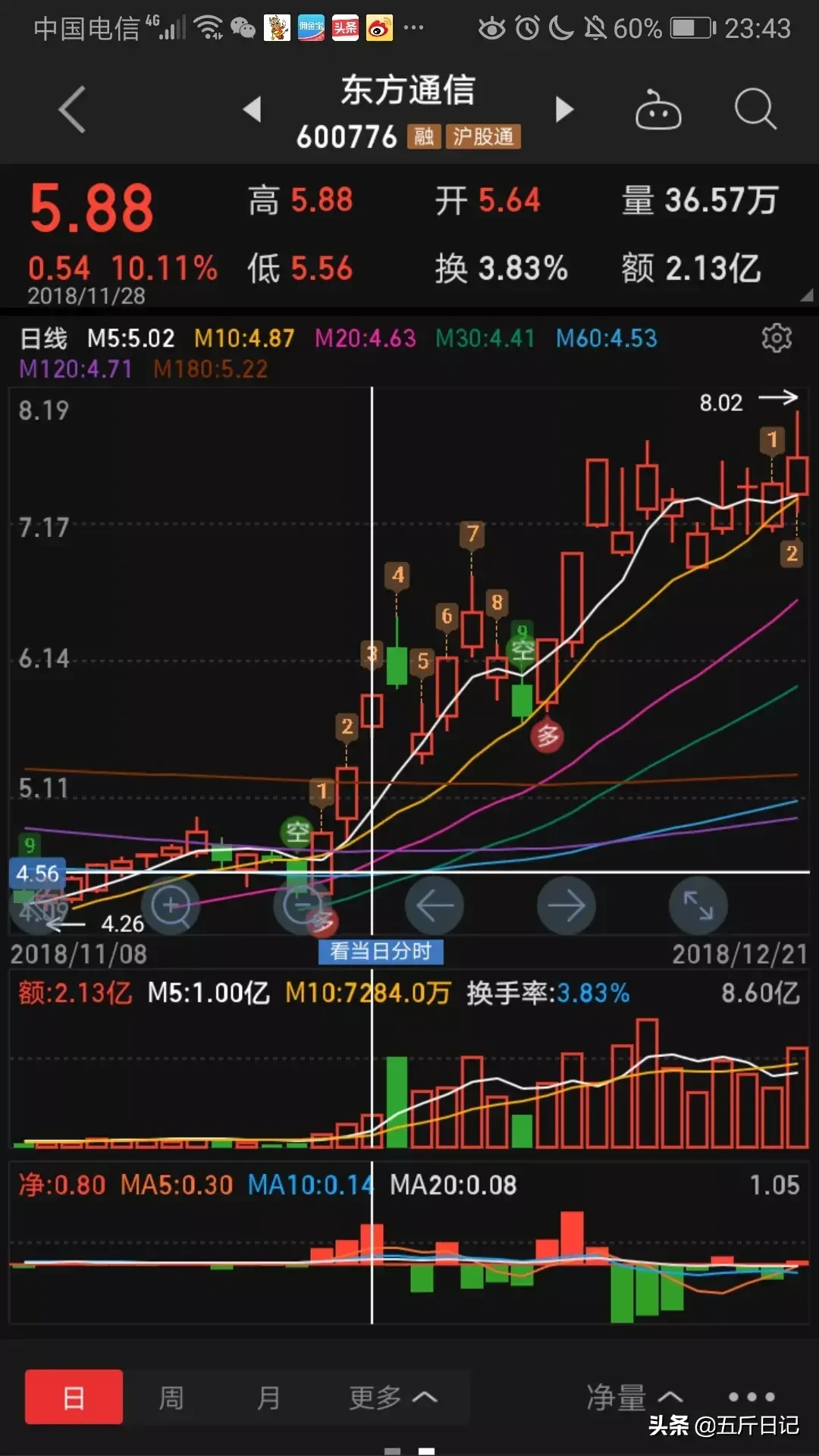The width and height of the screenshot is (819, 1456).
Task: Expand quote details corner triangle
Action: click(806, 295)
